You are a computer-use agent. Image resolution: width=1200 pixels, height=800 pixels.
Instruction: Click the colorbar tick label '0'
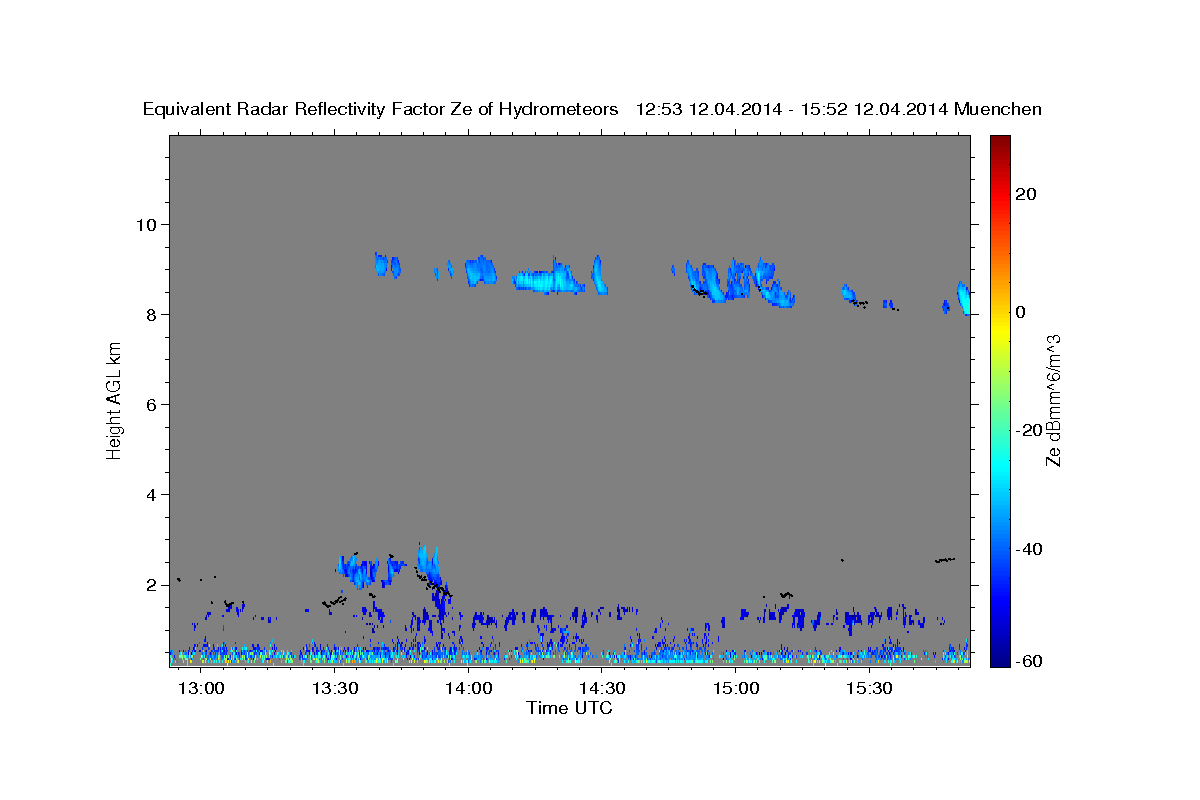click(1020, 312)
